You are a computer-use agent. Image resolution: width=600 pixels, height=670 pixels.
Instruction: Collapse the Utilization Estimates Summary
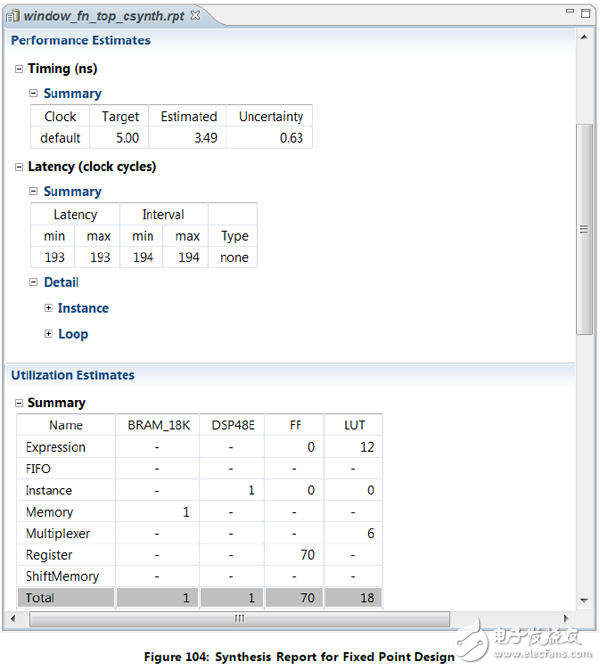coord(19,403)
